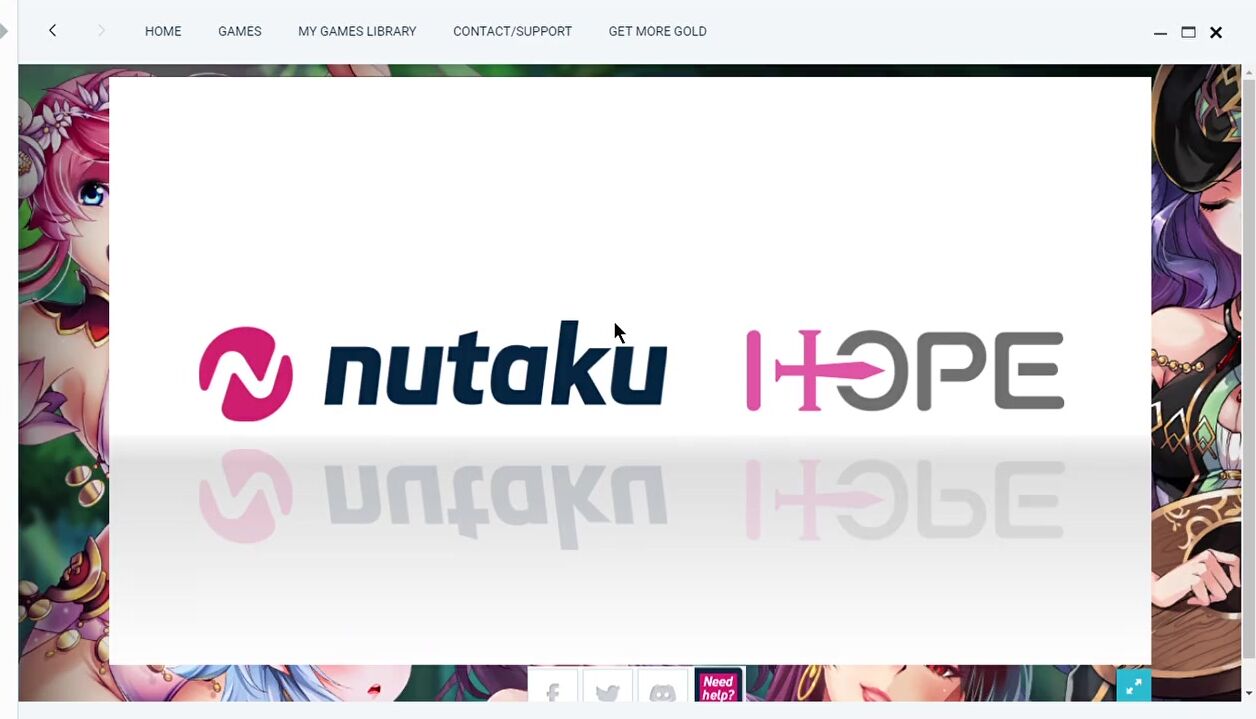The width and height of the screenshot is (1256, 719).
Task: Click the scrollbar up arrow
Action: pyautogui.click(x=1248, y=73)
